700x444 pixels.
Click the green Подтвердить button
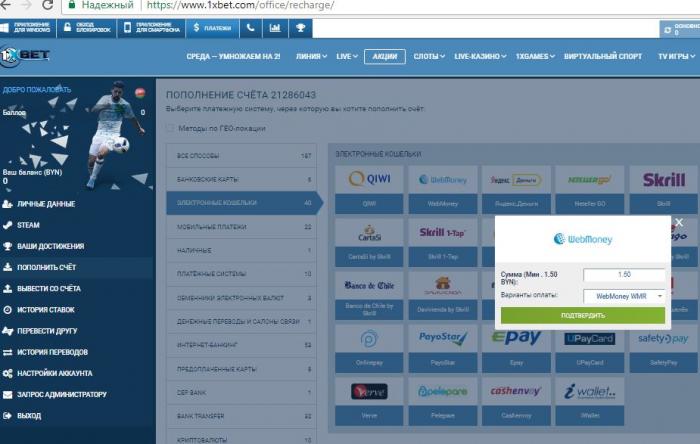pos(583,315)
